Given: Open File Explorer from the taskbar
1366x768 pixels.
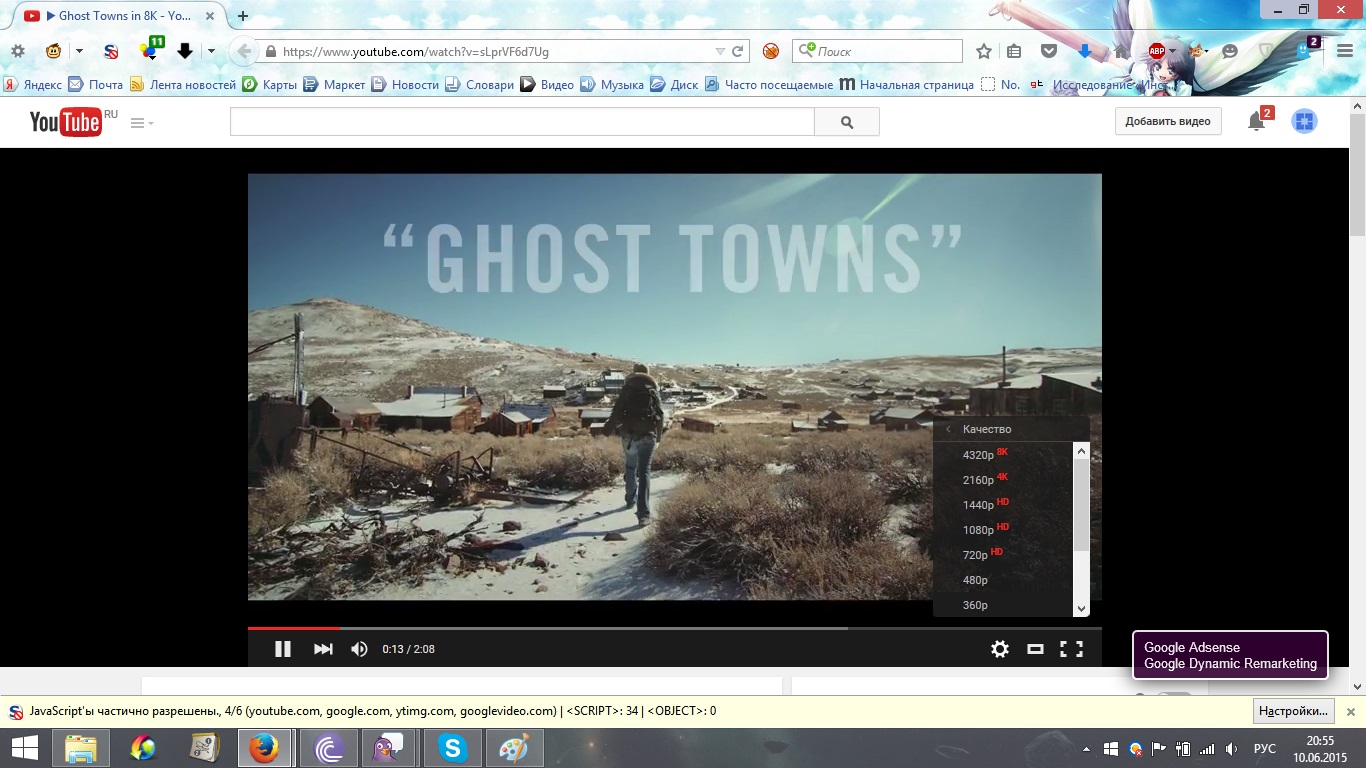Looking at the screenshot, I should (x=81, y=748).
